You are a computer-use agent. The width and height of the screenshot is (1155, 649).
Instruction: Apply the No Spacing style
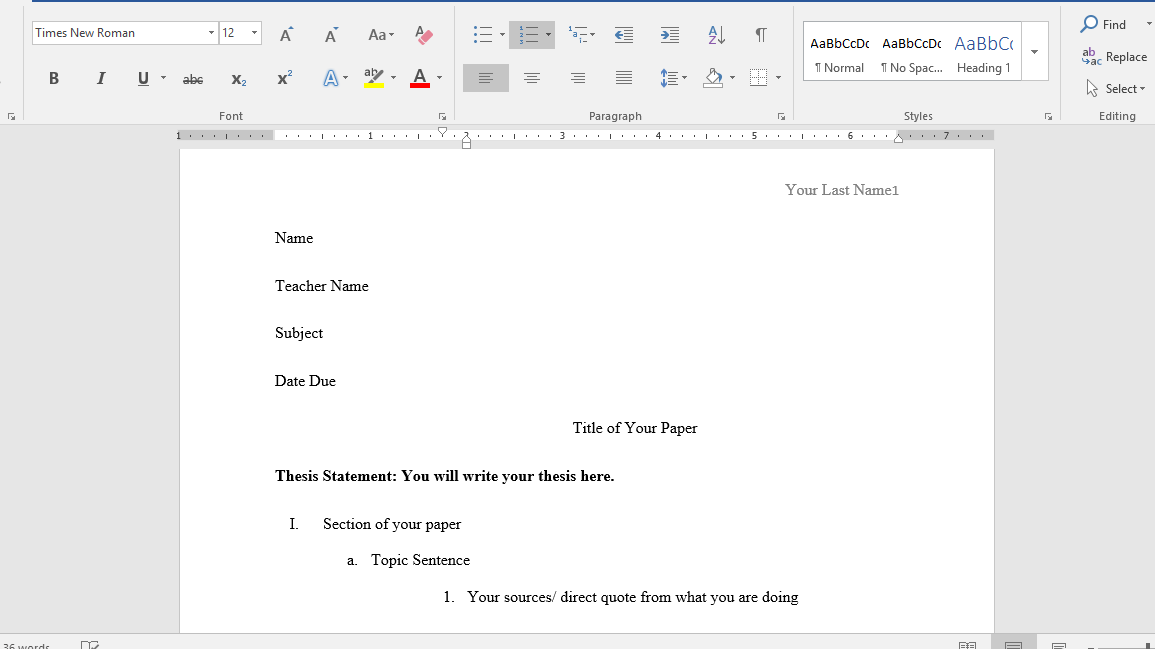tap(911, 53)
